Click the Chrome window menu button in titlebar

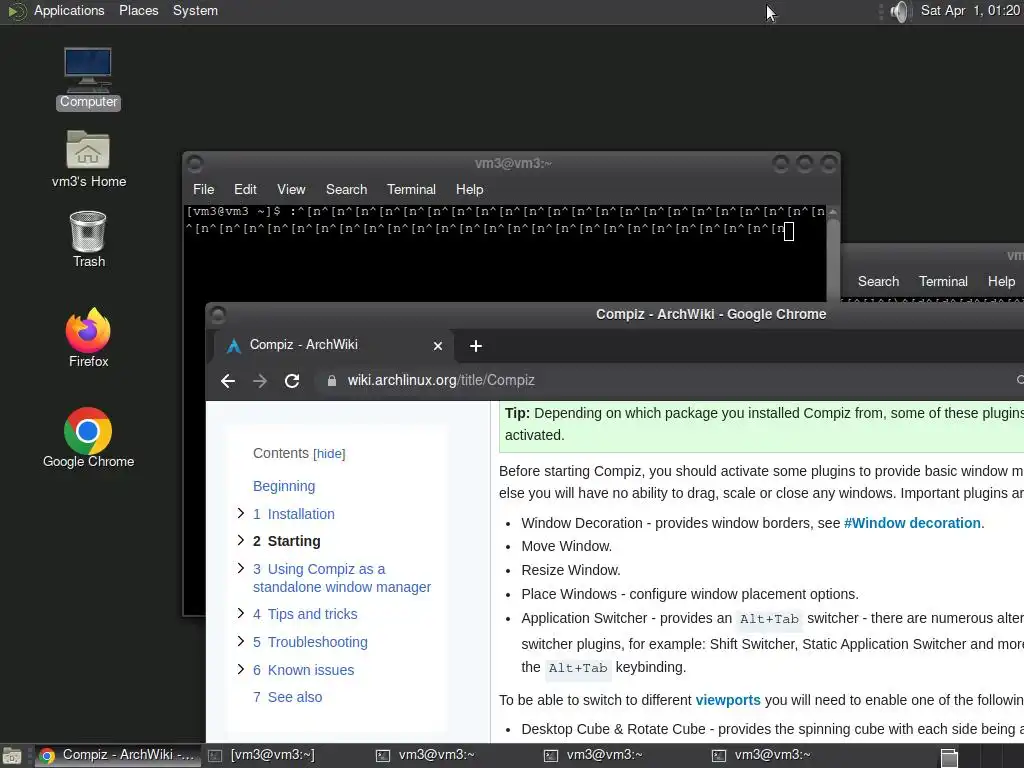pos(218,315)
